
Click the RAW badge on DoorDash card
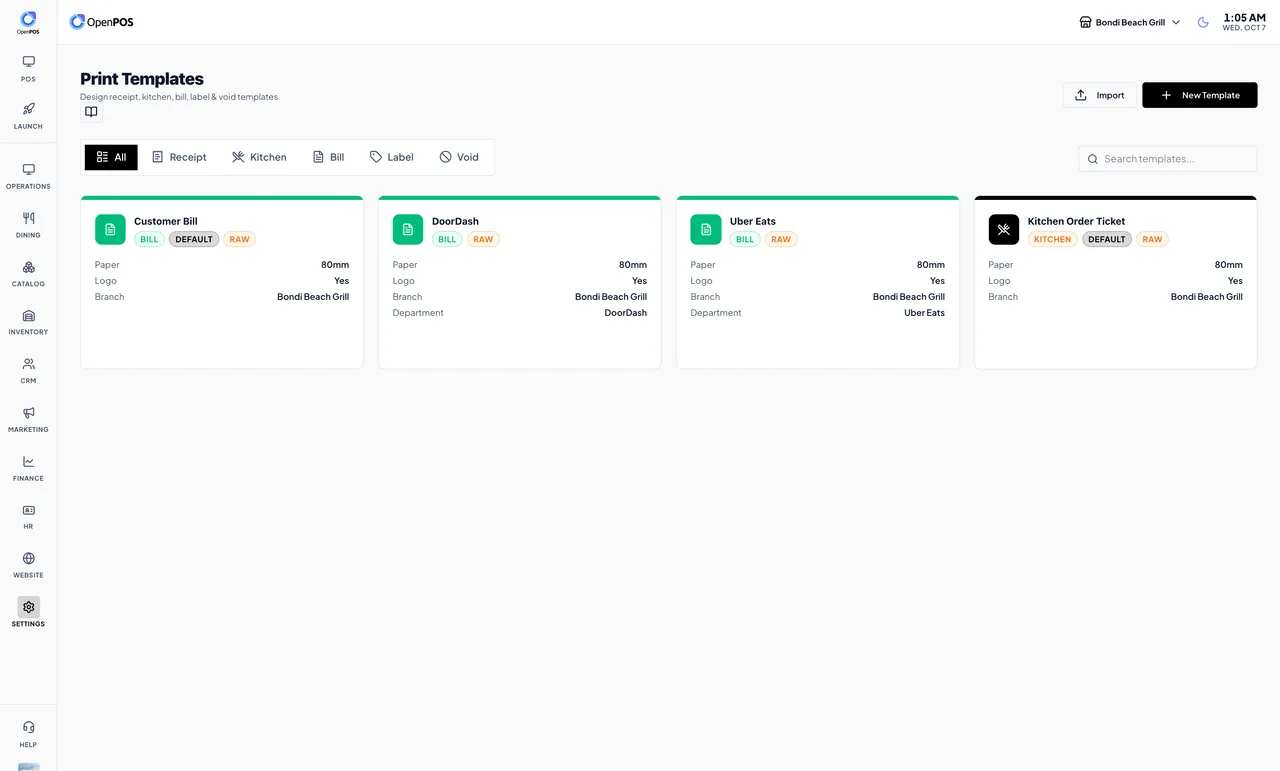click(483, 239)
